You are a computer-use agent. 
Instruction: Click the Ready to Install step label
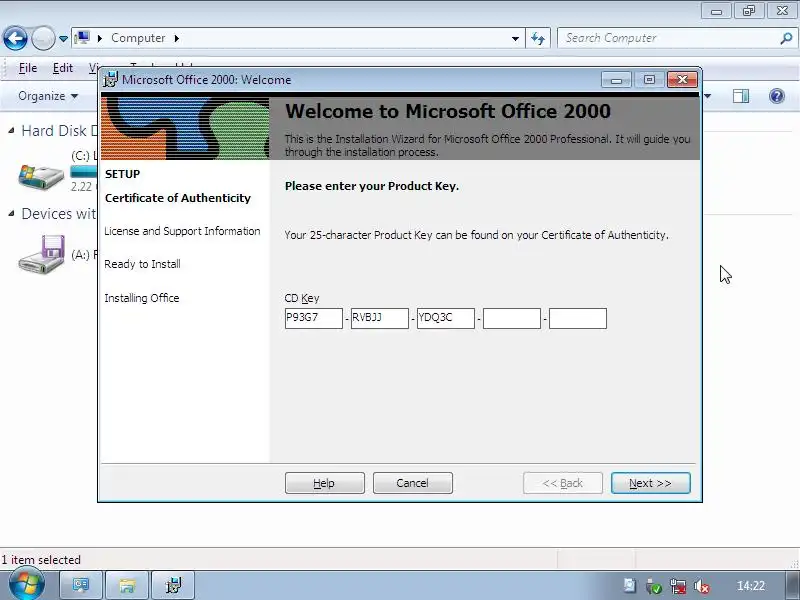pyautogui.click(x=142, y=264)
